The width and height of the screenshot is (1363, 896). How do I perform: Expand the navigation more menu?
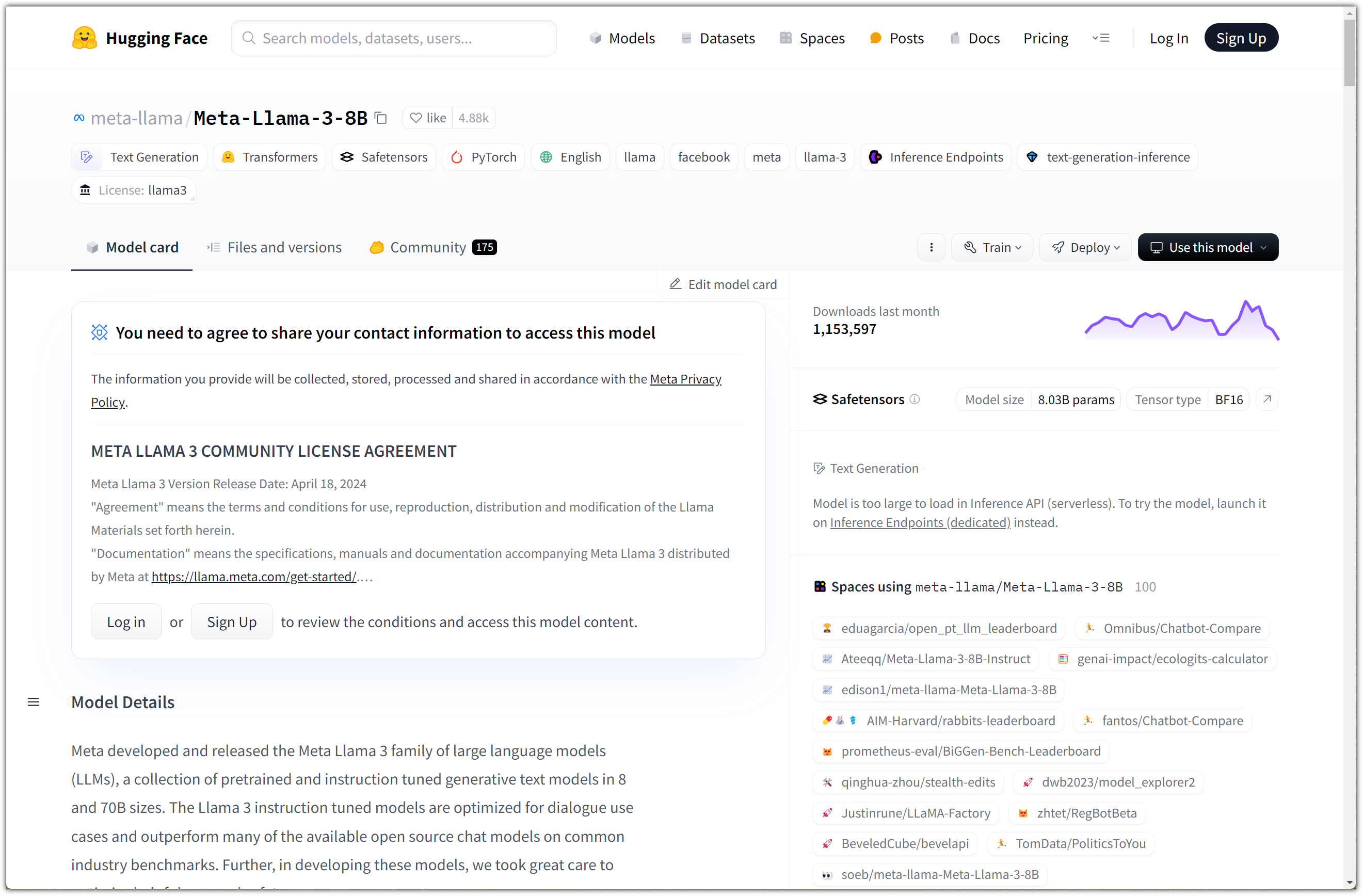[x=1101, y=38]
